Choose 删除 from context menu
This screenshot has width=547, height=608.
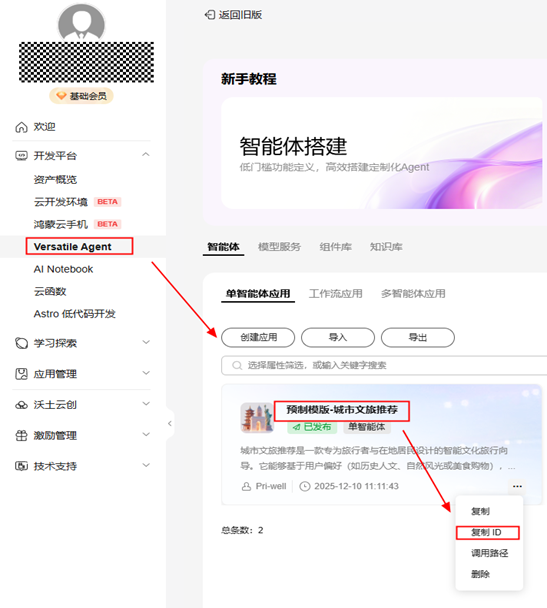point(480,574)
